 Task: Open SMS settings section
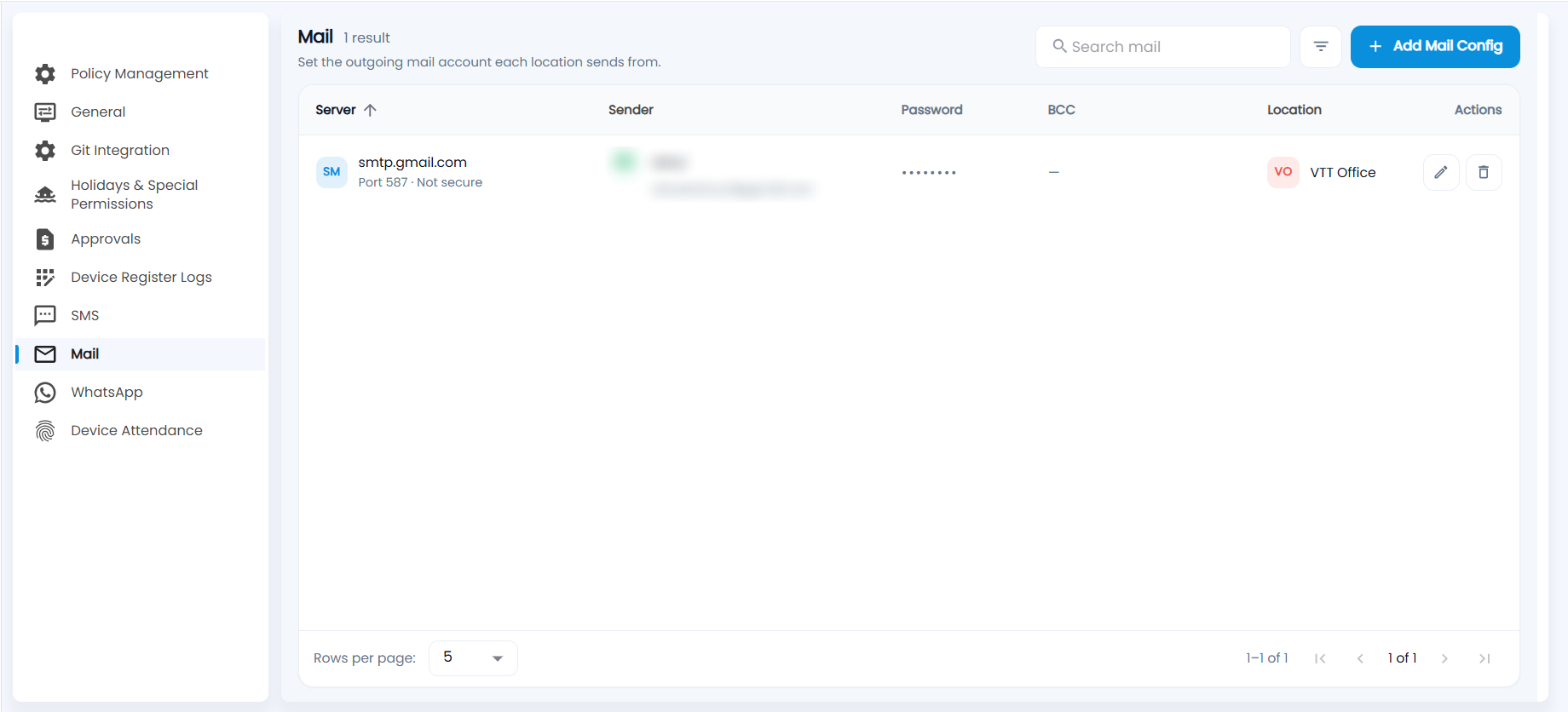(141, 316)
